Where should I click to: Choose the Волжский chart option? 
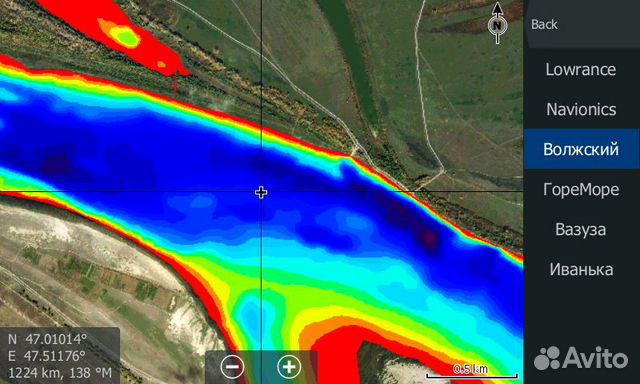click(x=582, y=149)
